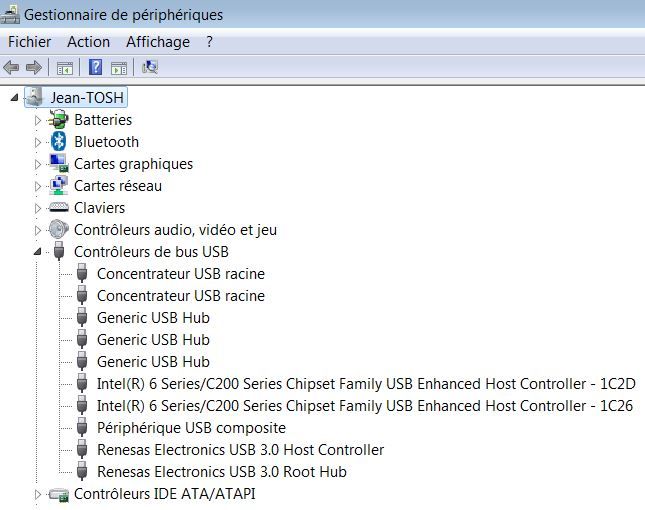Click USB icon beside 1C26 host controller
This screenshot has width=645, height=510.
coord(82,405)
